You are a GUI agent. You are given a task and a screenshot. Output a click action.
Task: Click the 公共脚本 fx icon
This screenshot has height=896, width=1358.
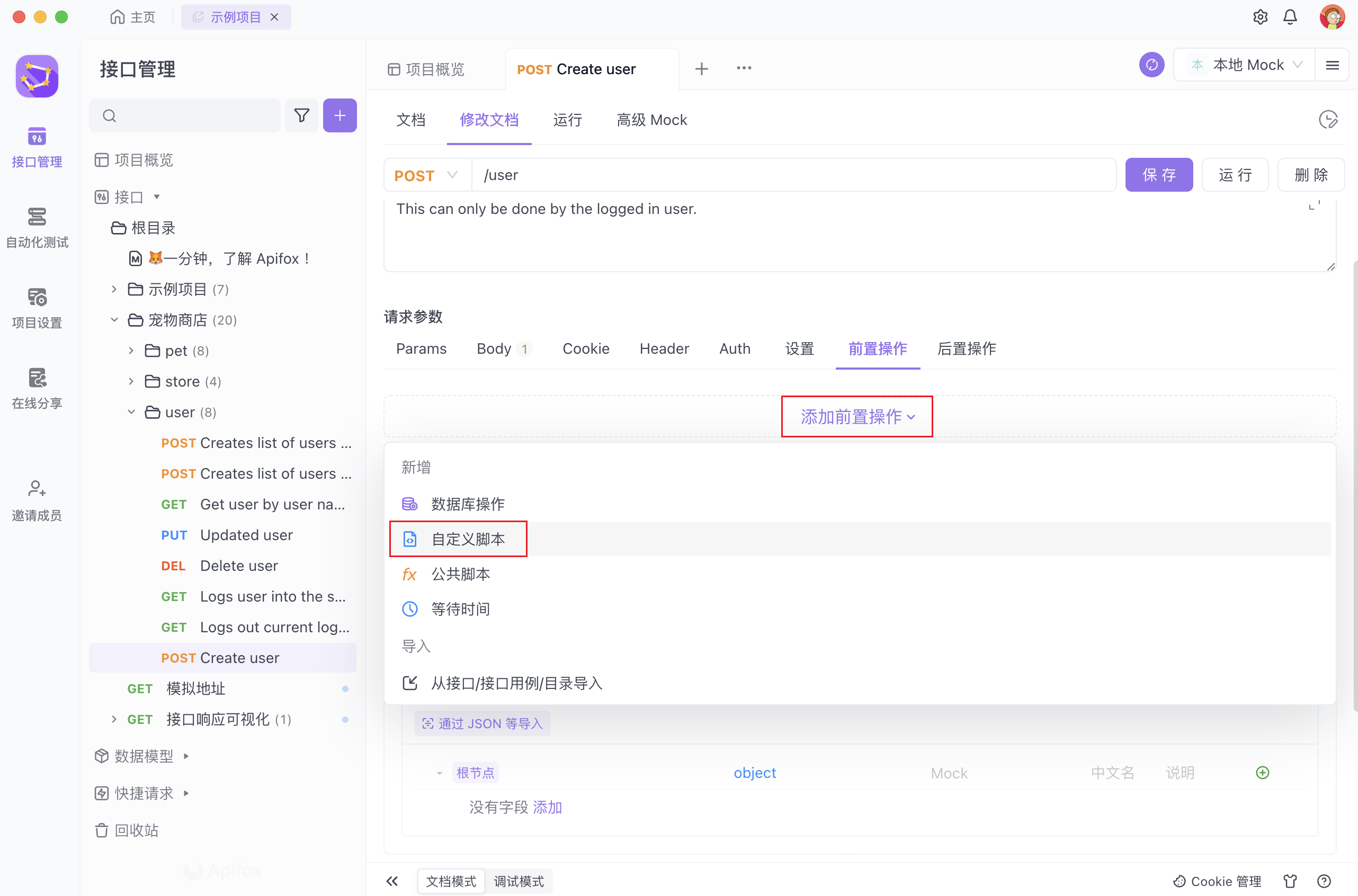pos(409,573)
